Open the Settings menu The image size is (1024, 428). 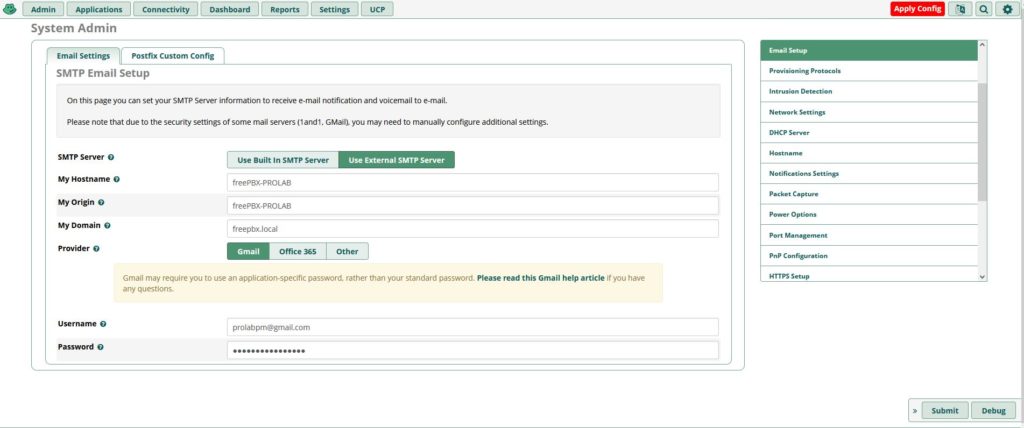(334, 9)
